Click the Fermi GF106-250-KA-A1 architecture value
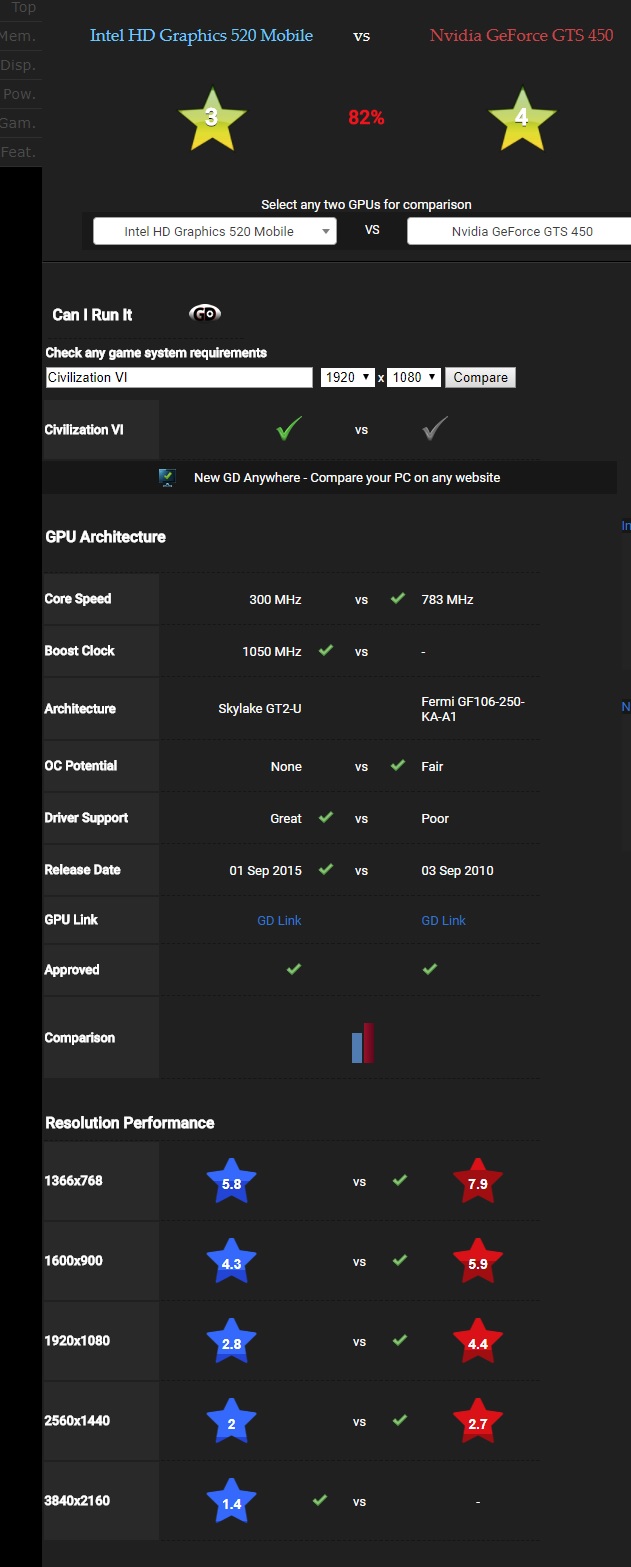Screen dimensions: 631x1567 pyautogui.click(x=473, y=709)
